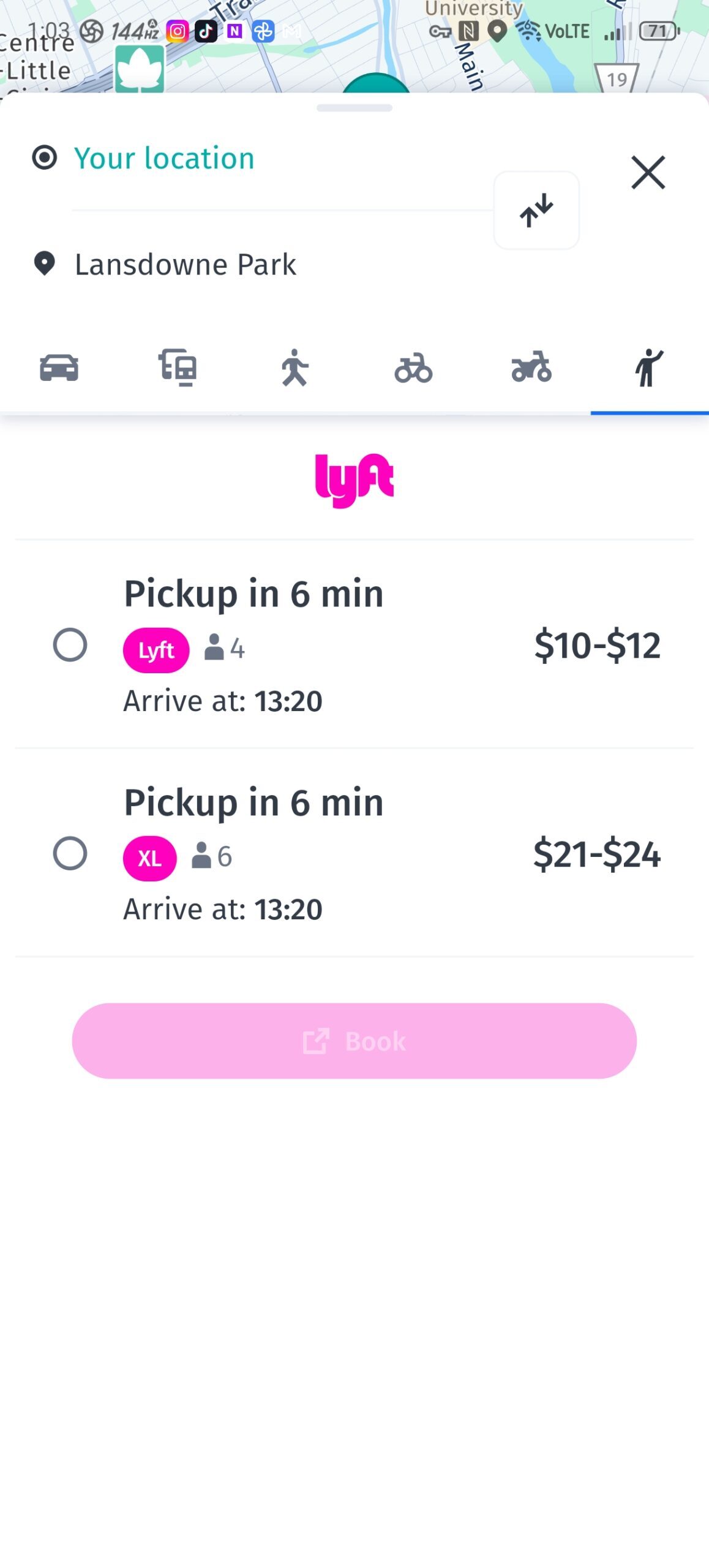This screenshot has width=709, height=1568.
Task: Select the driving car mode icon
Action: (x=59, y=368)
